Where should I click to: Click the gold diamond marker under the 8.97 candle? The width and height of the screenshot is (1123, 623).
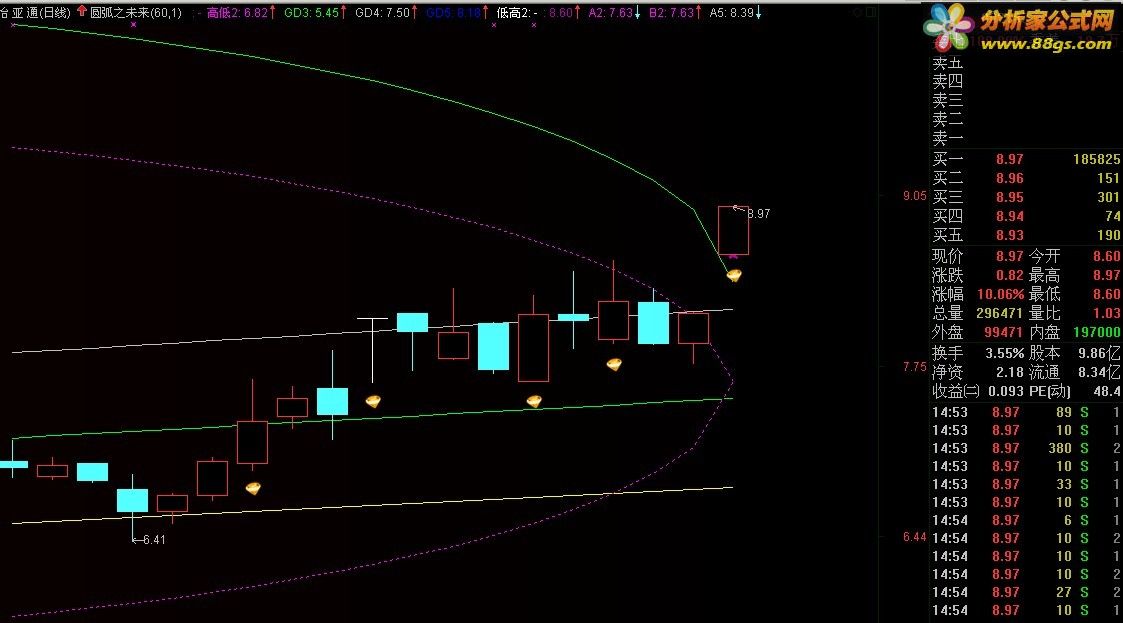[x=734, y=275]
